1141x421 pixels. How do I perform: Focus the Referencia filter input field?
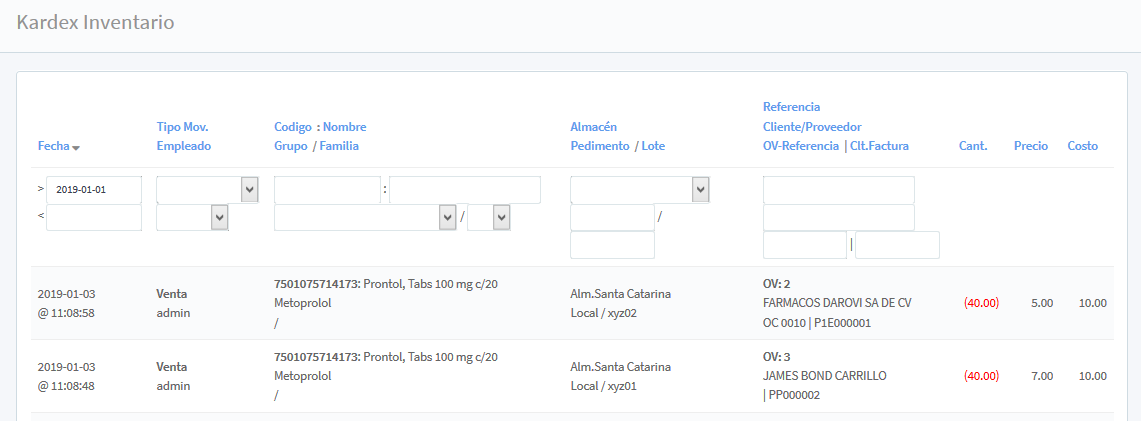[x=838, y=190]
